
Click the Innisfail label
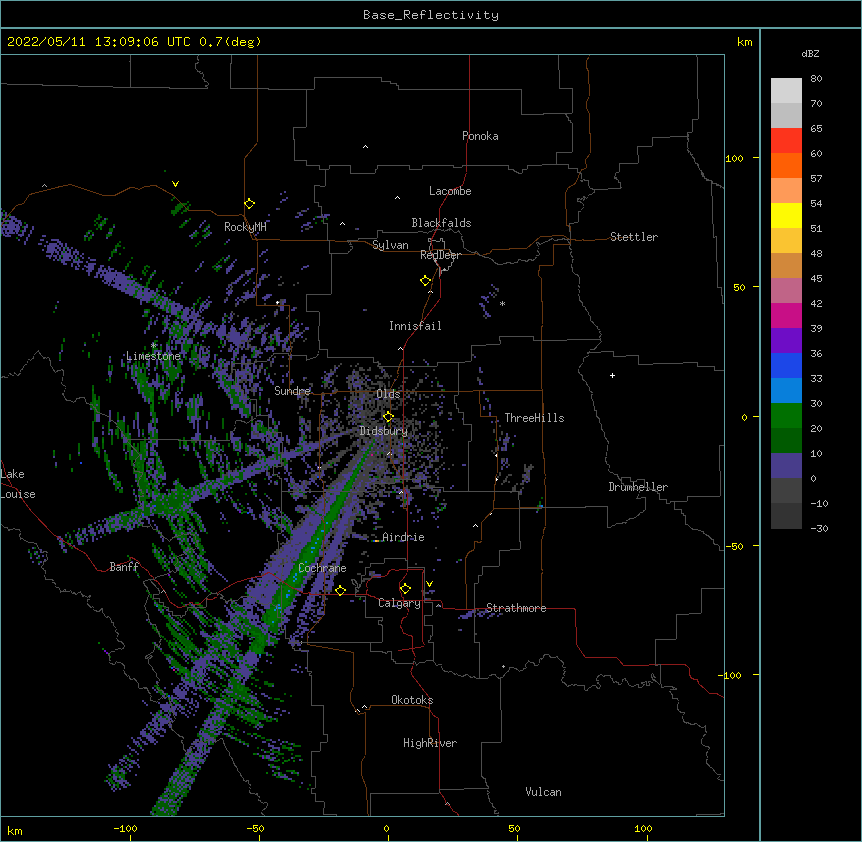[415, 326]
